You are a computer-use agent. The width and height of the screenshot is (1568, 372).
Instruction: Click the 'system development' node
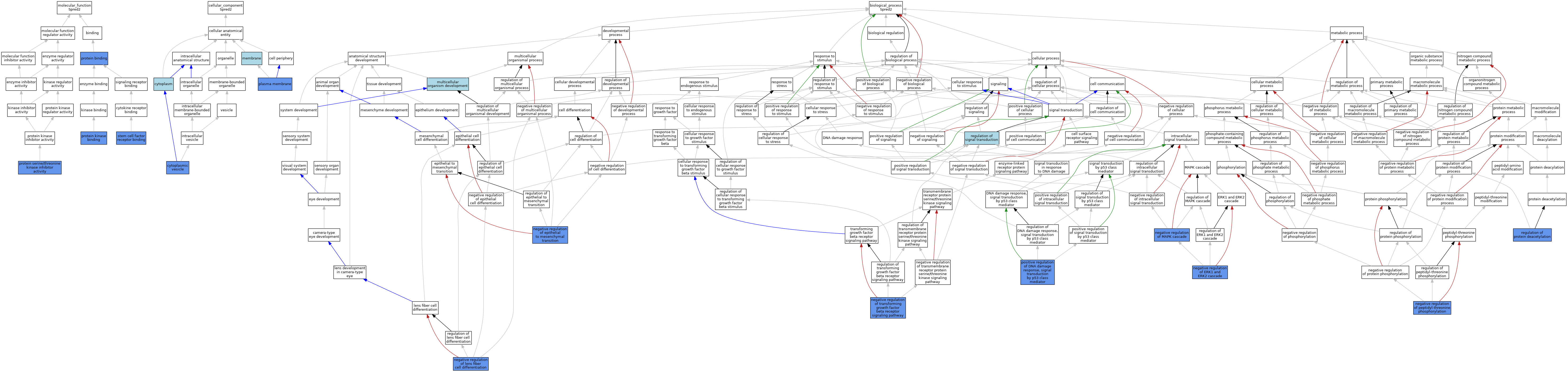298,110
